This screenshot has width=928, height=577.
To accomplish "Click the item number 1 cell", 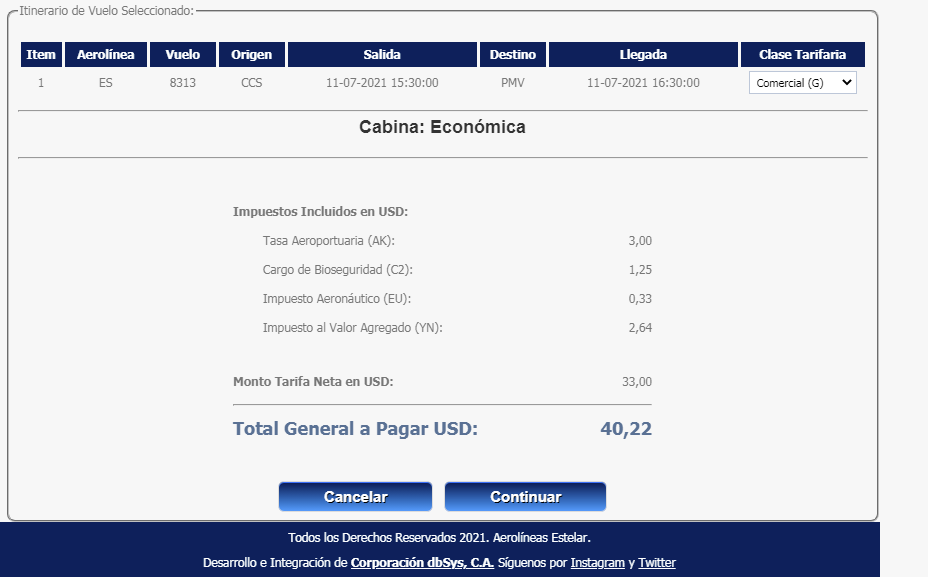I will click(41, 83).
